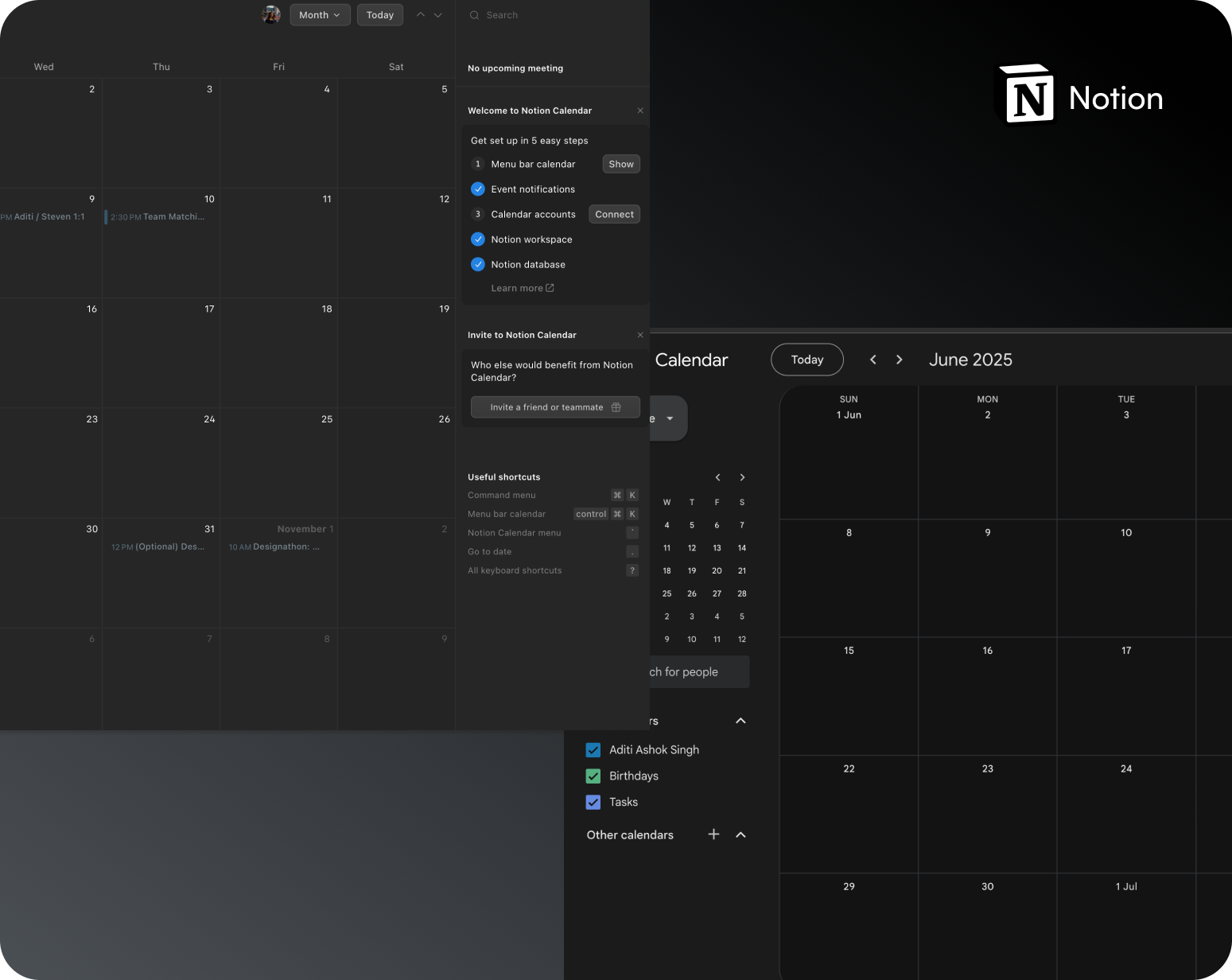Select 1 Jul in Google Calendar grid

(x=1126, y=886)
